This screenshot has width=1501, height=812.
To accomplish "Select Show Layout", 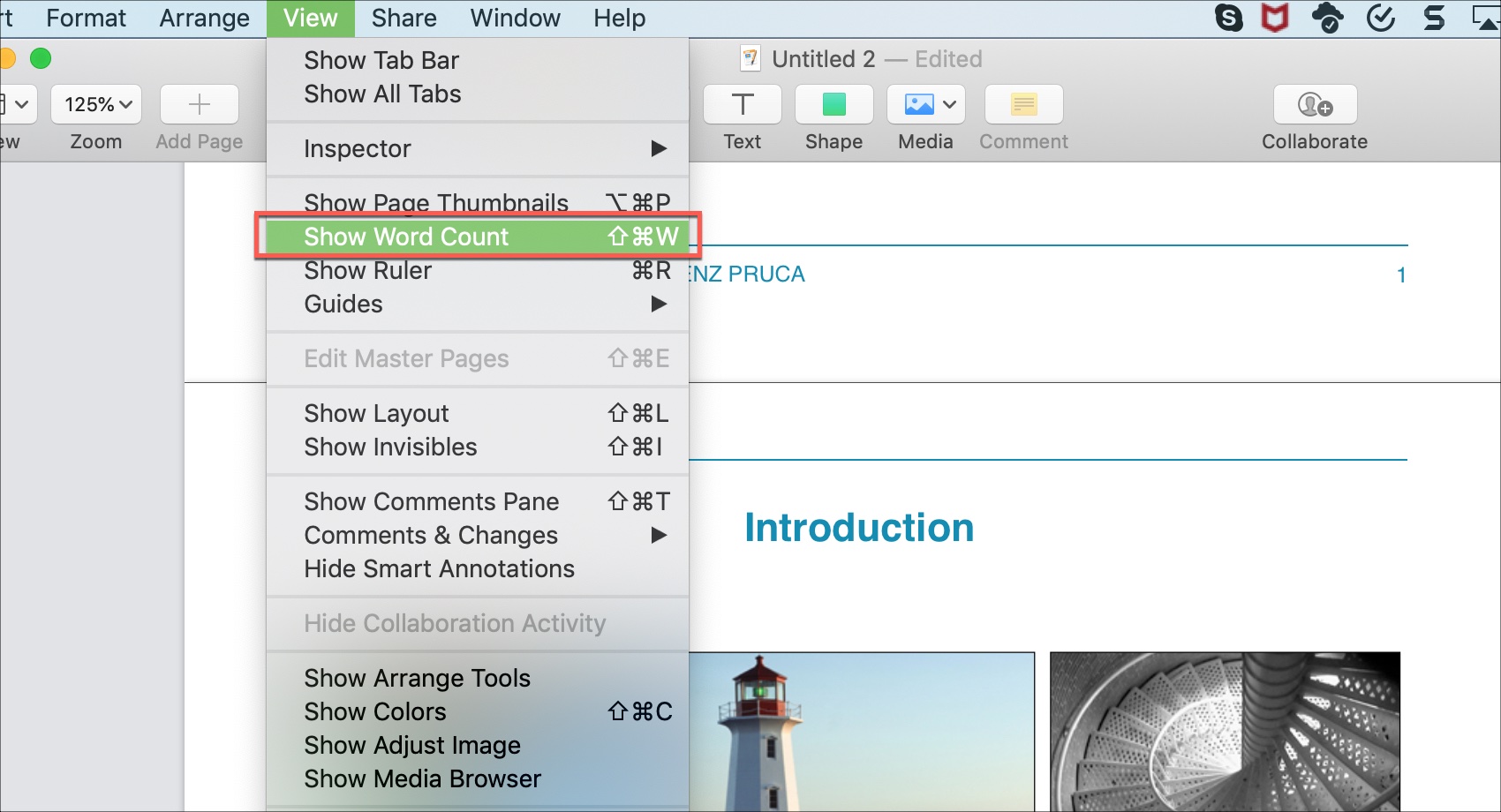I will [x=478, y=413].
